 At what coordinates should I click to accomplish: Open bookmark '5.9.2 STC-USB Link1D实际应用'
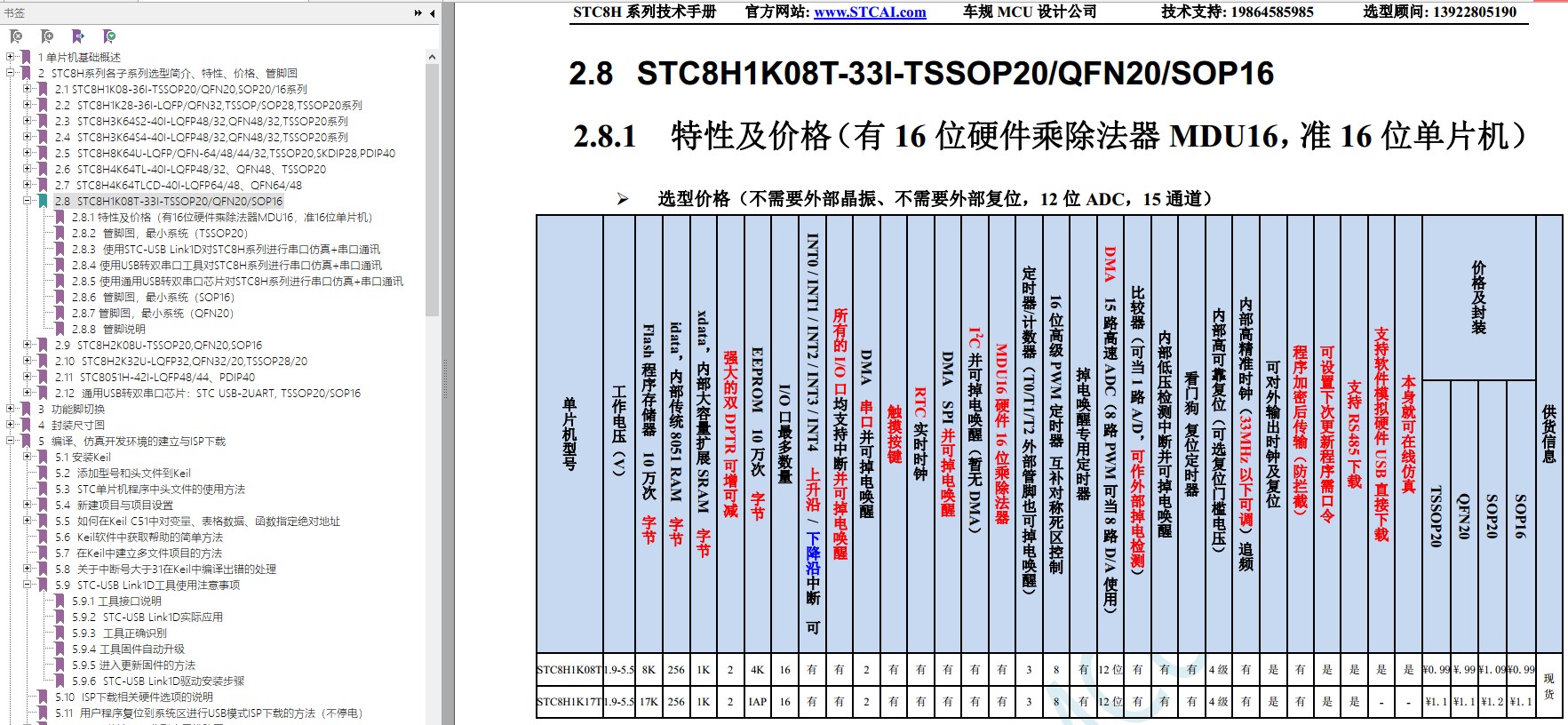pyautogui.click(x=147, y=617)
